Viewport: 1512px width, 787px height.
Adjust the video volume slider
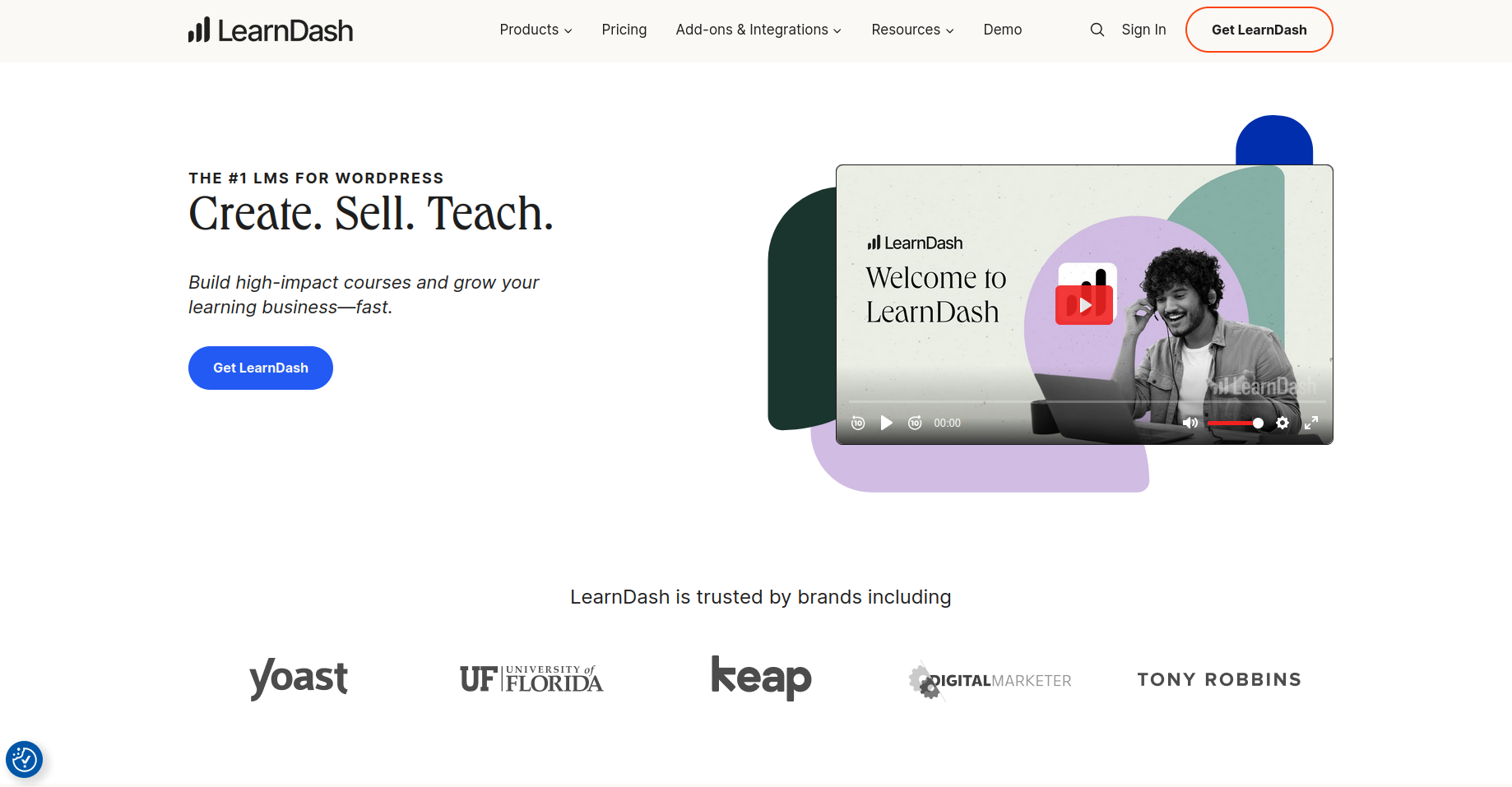[x=1235, y=423]
